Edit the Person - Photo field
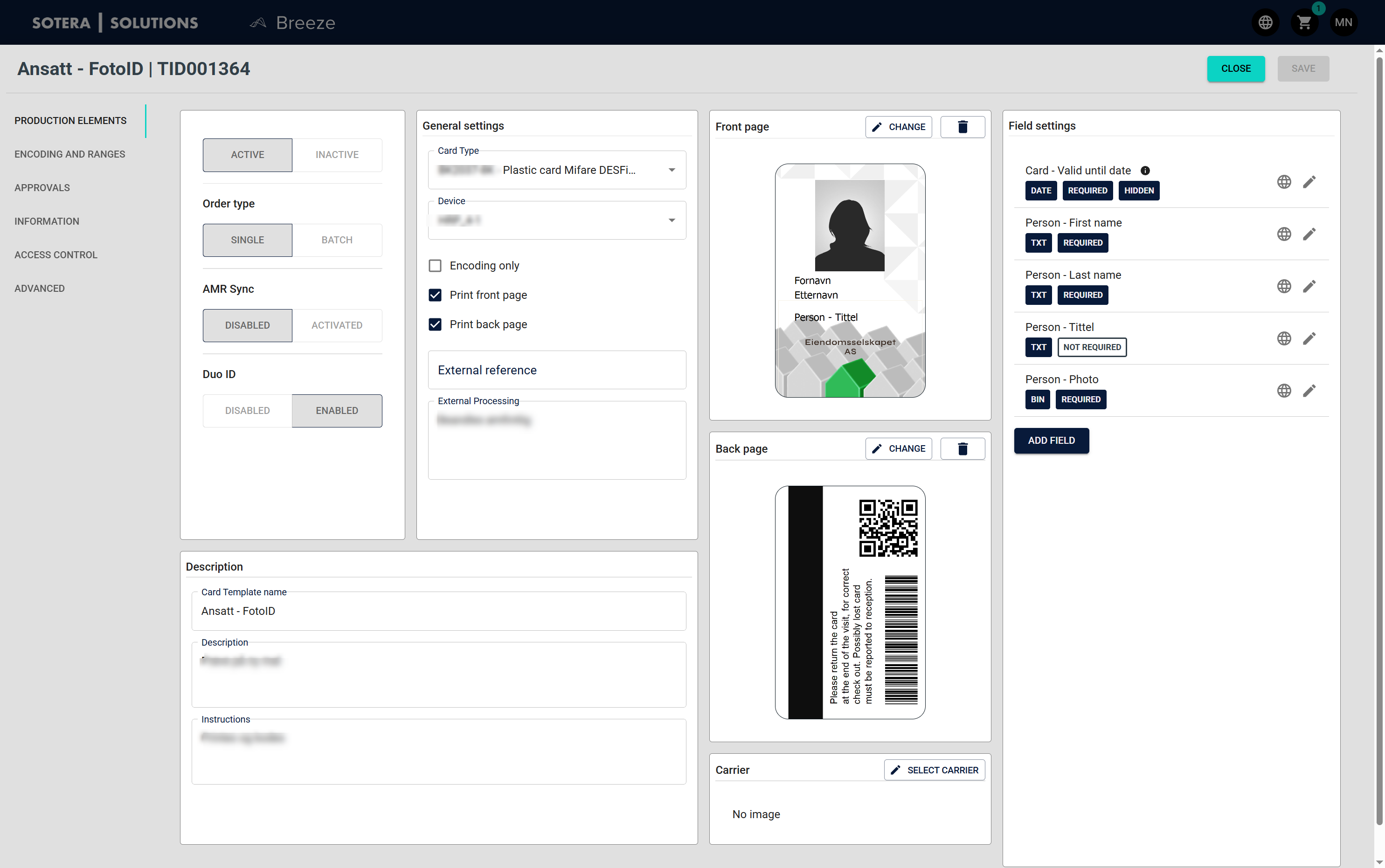 [1310, 390]
